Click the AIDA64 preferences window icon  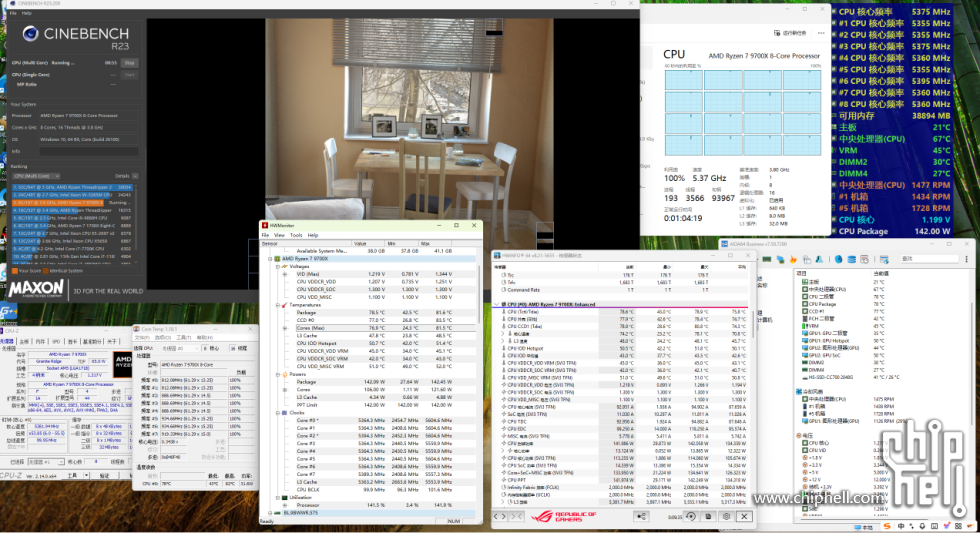coord(884,259)
